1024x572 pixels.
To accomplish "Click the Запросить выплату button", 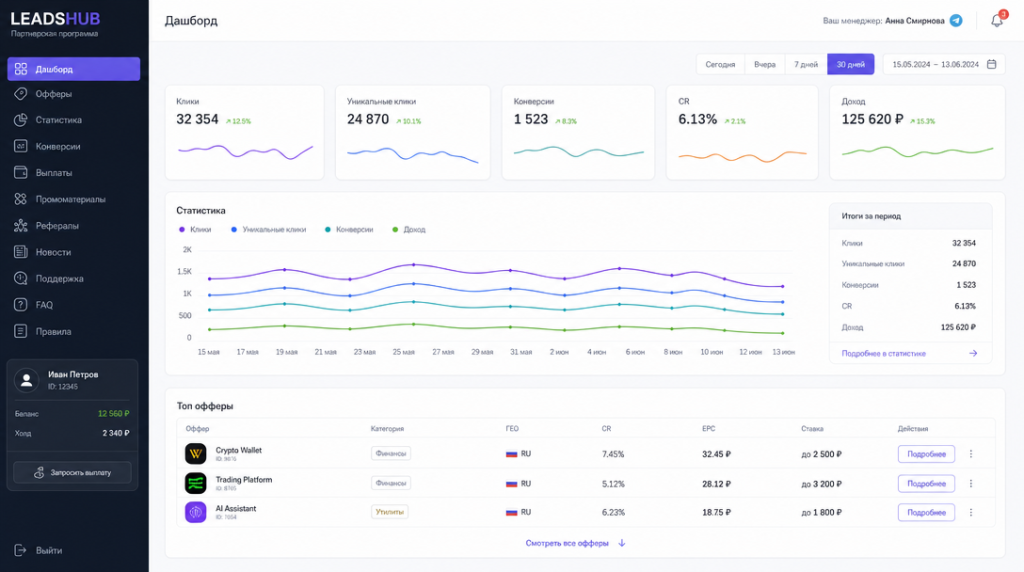I will [x=72, y=472].
